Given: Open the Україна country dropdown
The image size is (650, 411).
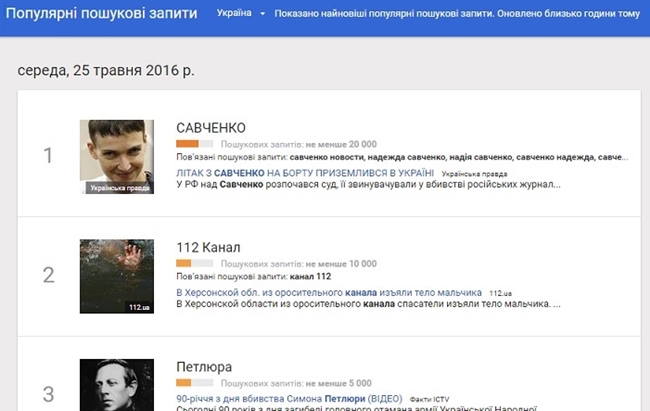Looking at the screenshot, I should [x=241, y=13].
